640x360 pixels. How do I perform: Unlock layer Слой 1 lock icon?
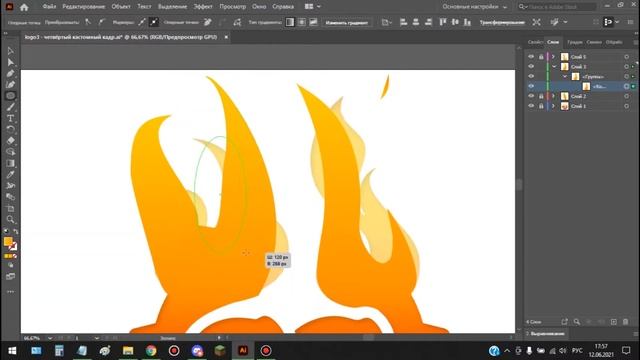point(541,106)
